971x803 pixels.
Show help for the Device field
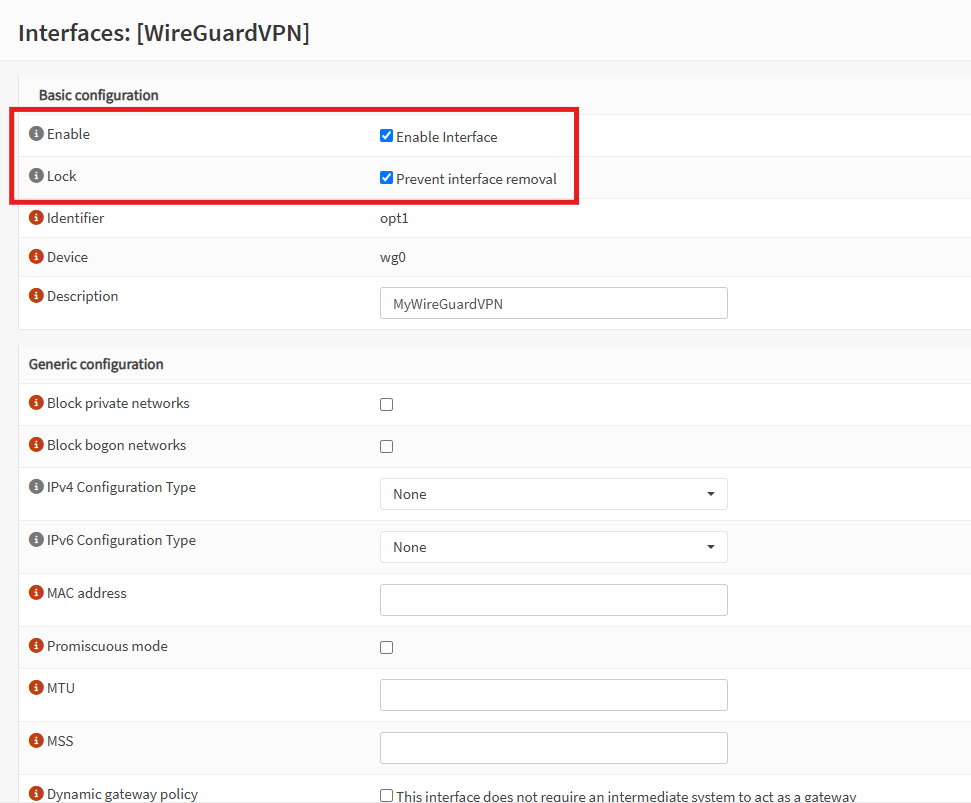point(36,257)
